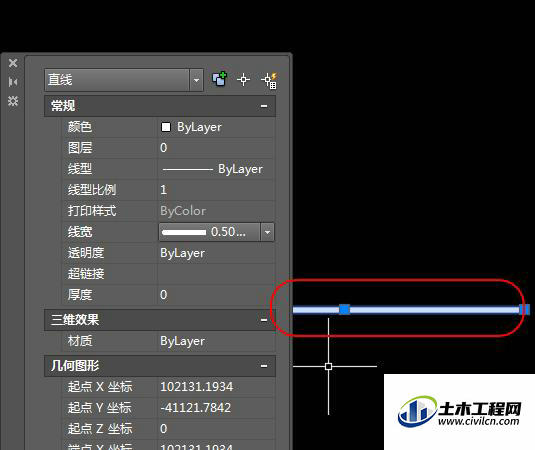Select the 超链接 property label

[x=86, y=274]
